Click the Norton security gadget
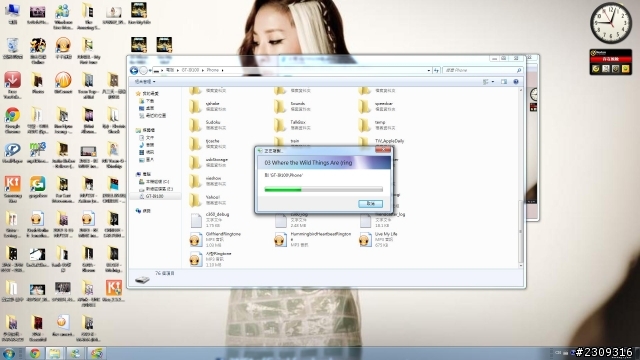 (x=611, y=62)
